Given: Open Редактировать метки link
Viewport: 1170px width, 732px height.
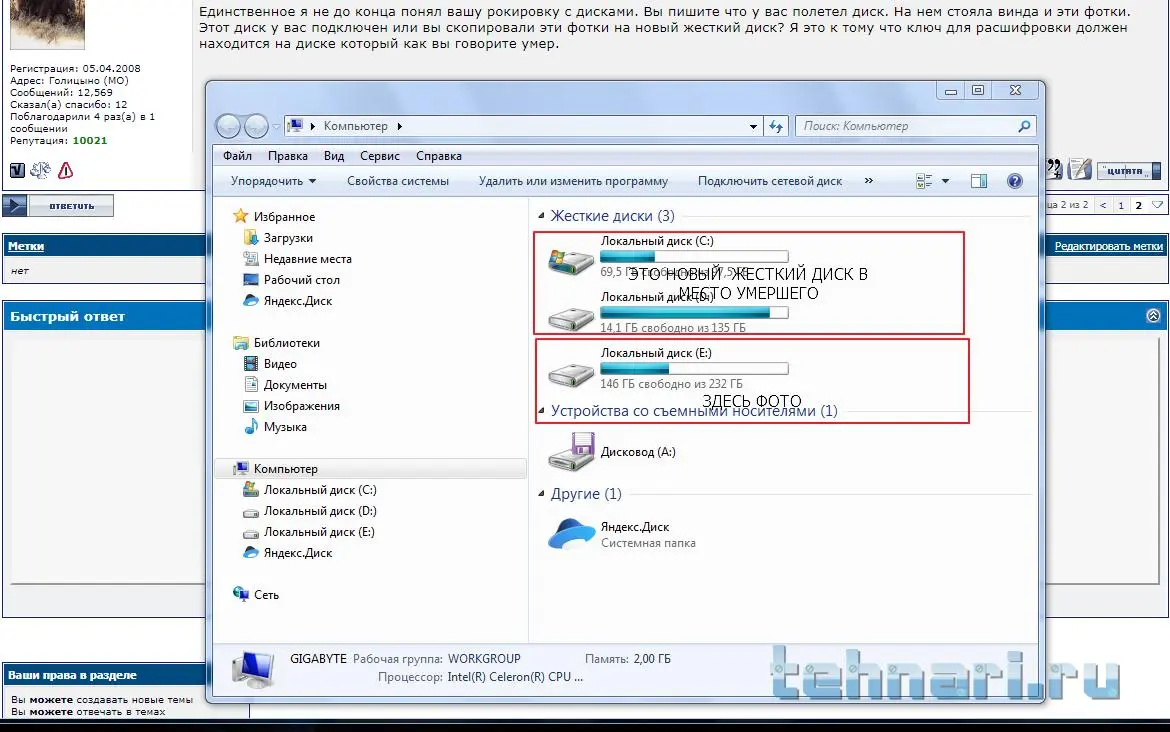Looking at the screenshot, I should (x=1108, y=246).
